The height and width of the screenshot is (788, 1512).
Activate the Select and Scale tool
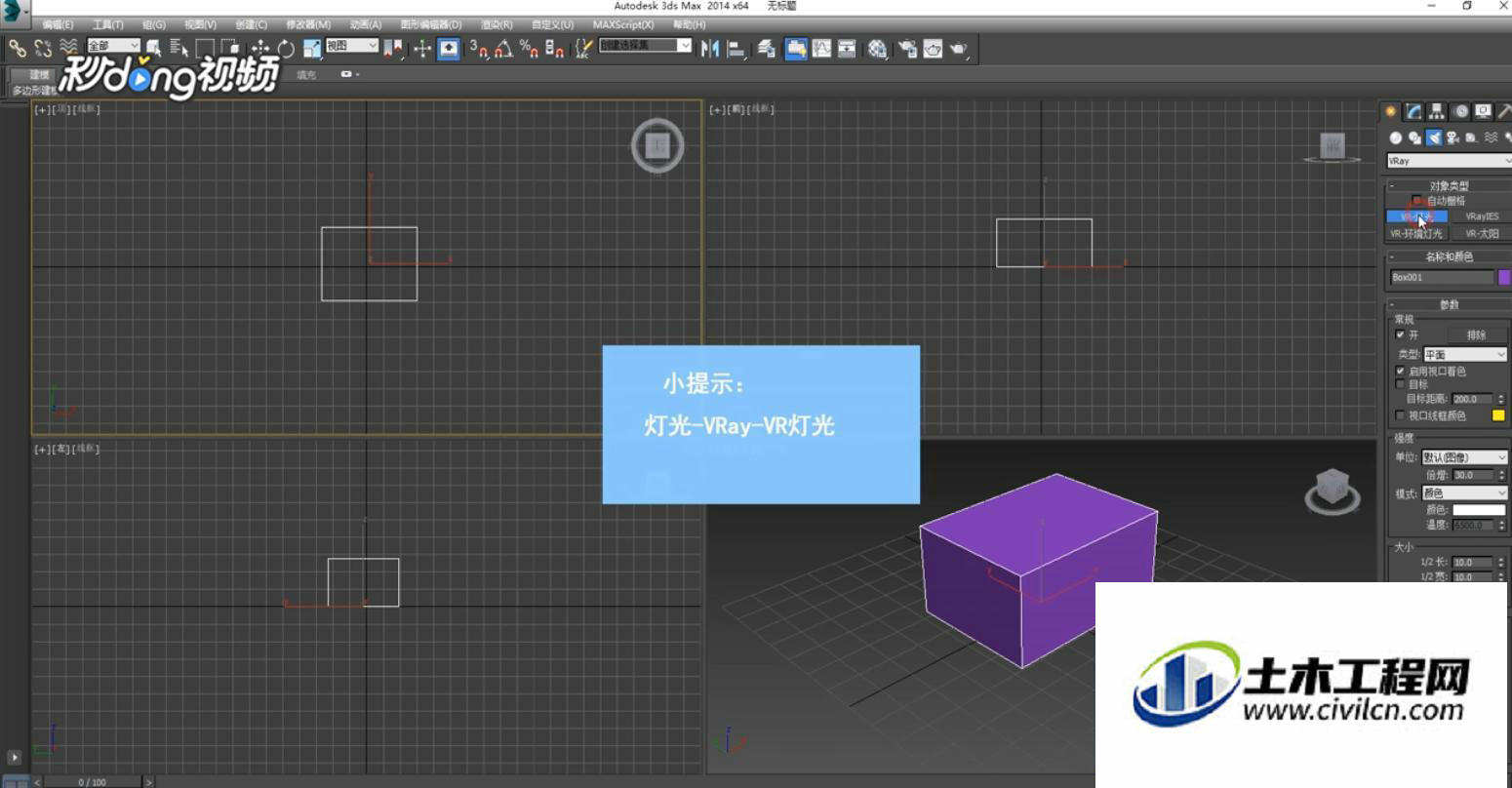[x=313, y=49]
